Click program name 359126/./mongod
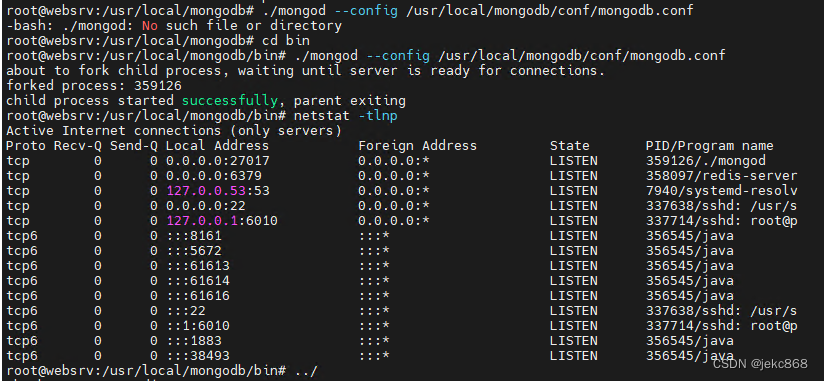824x381 pixels. tap(706, 161)
